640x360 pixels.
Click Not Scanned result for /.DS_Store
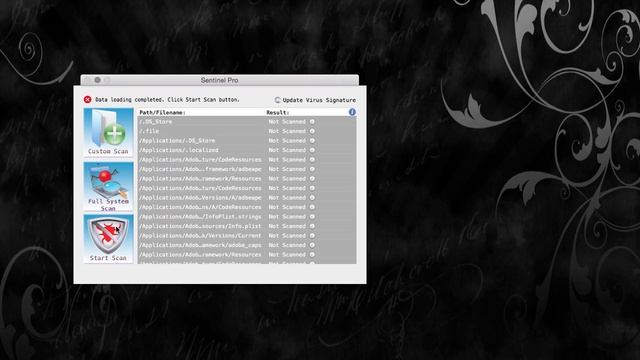pos(287,122)
